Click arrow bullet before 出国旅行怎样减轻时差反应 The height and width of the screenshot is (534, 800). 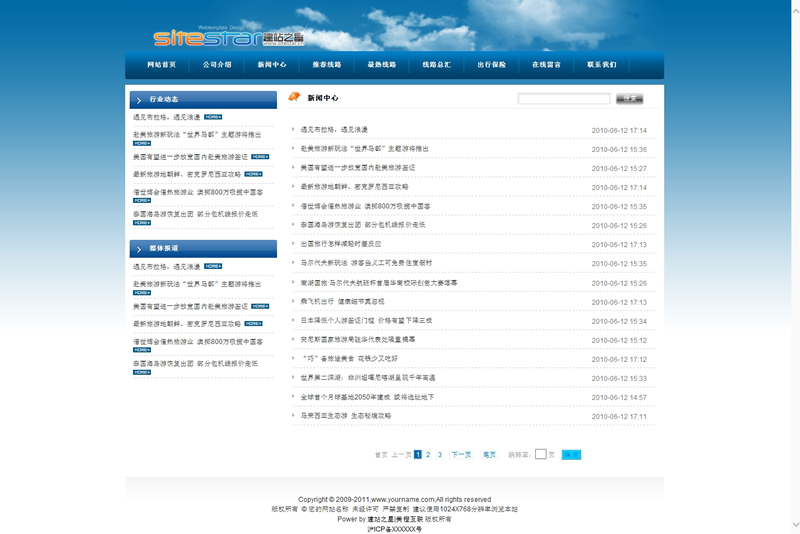(294, 244)
